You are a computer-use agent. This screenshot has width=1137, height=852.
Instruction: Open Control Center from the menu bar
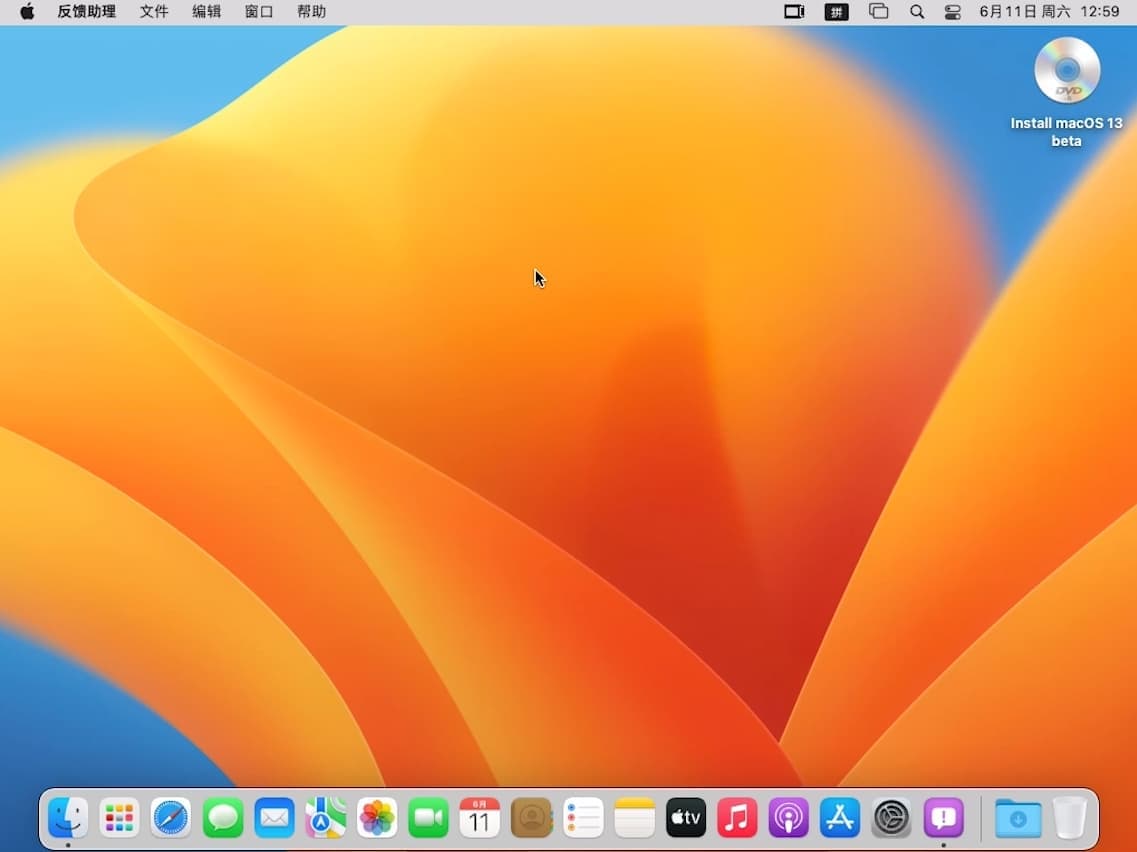pos(951,11)
